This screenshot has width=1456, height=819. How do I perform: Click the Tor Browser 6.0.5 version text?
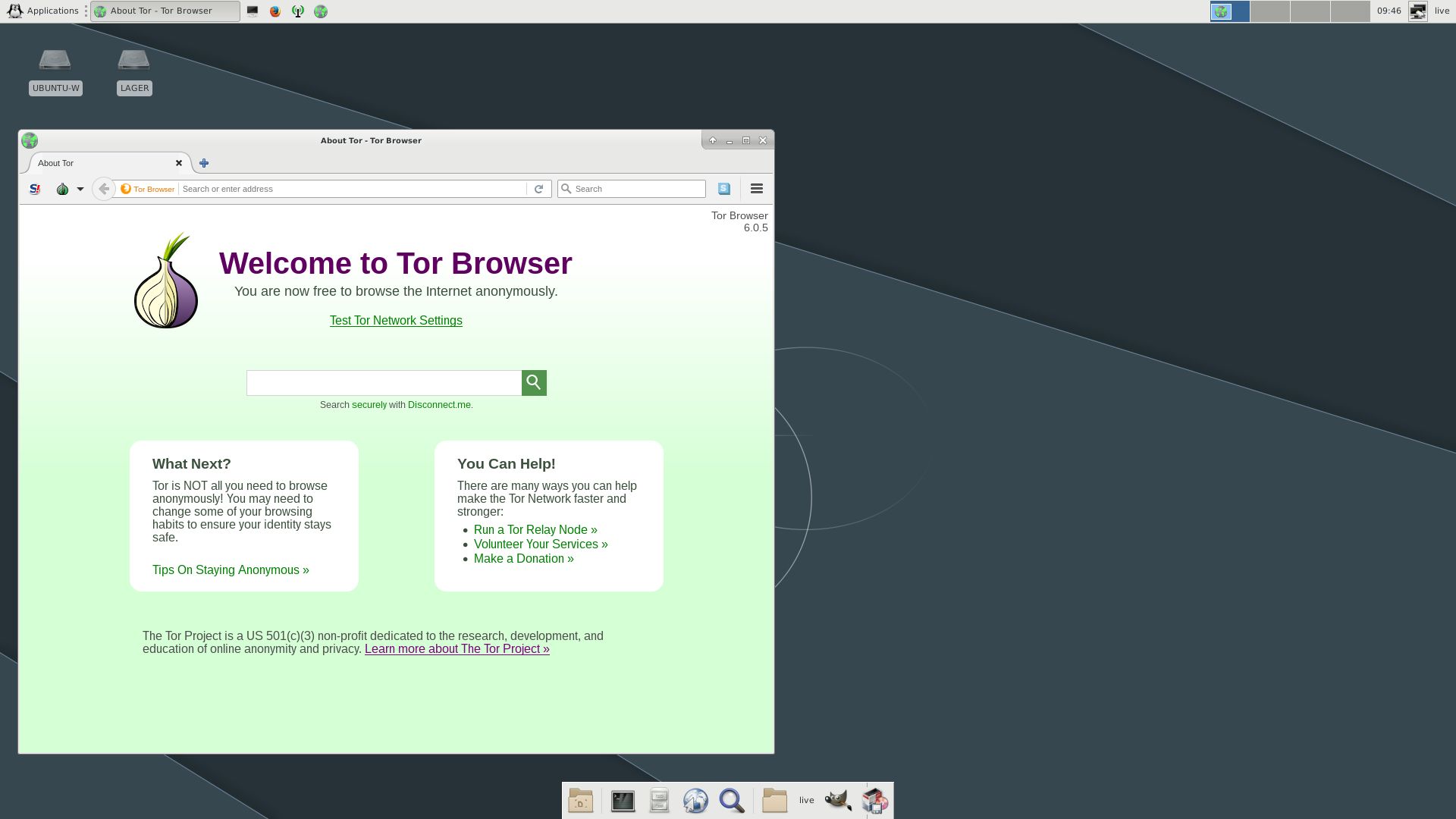739,221
